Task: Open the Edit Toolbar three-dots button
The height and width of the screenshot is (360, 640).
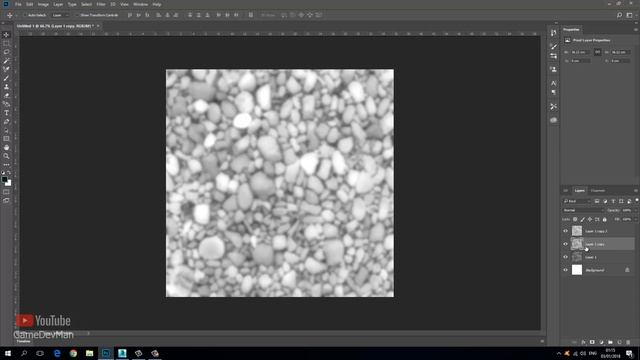Action: [6, 165]
